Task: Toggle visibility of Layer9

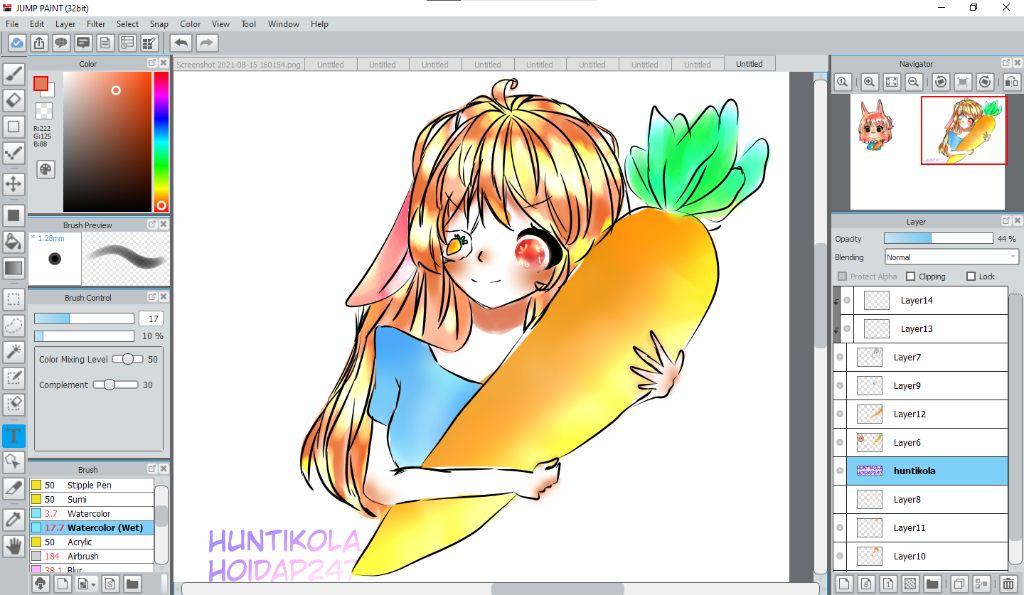Action: pos(840,385)
